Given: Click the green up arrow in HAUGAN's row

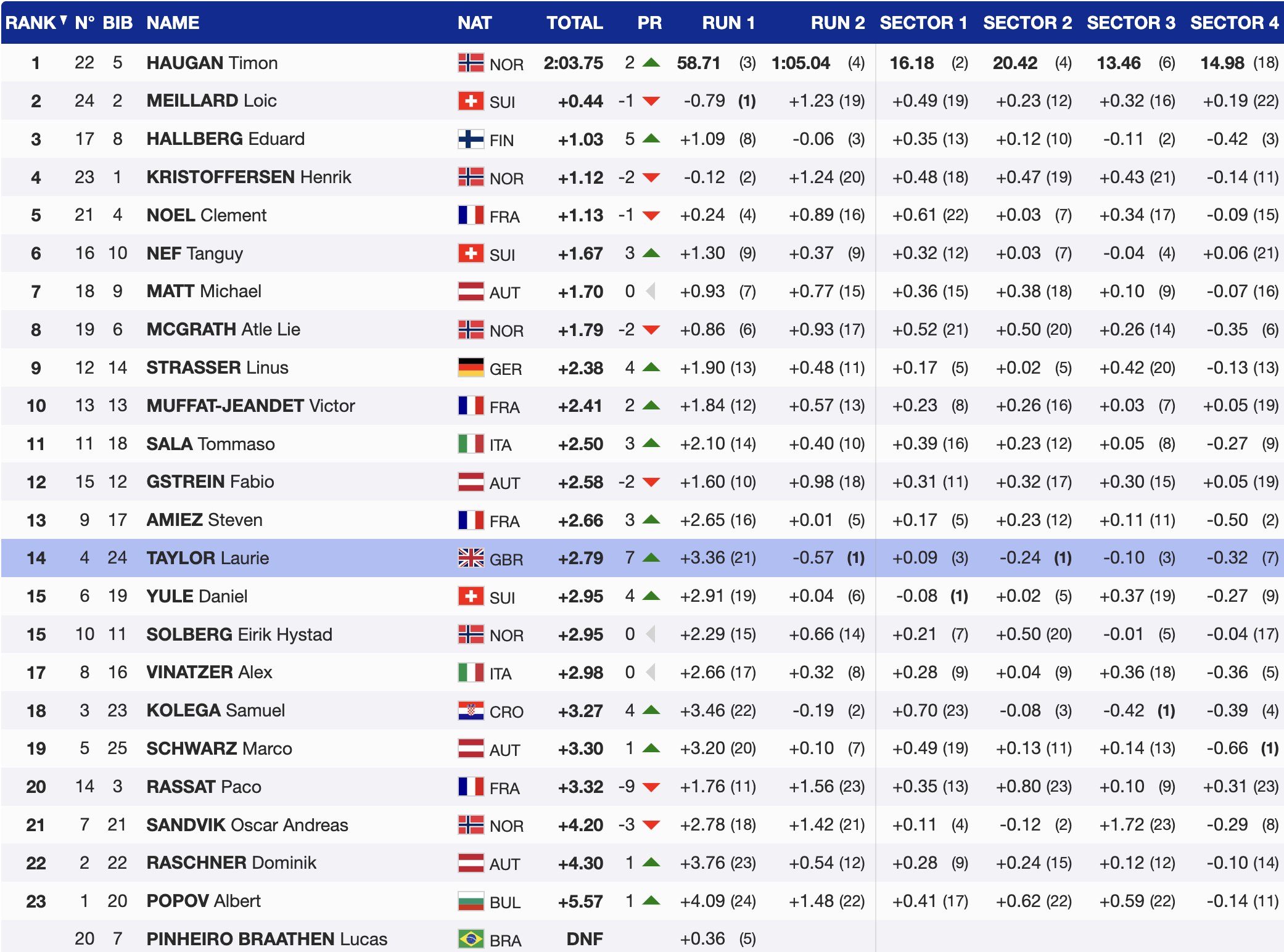Looking at the screenshot, I should click(x=651, y=63).
